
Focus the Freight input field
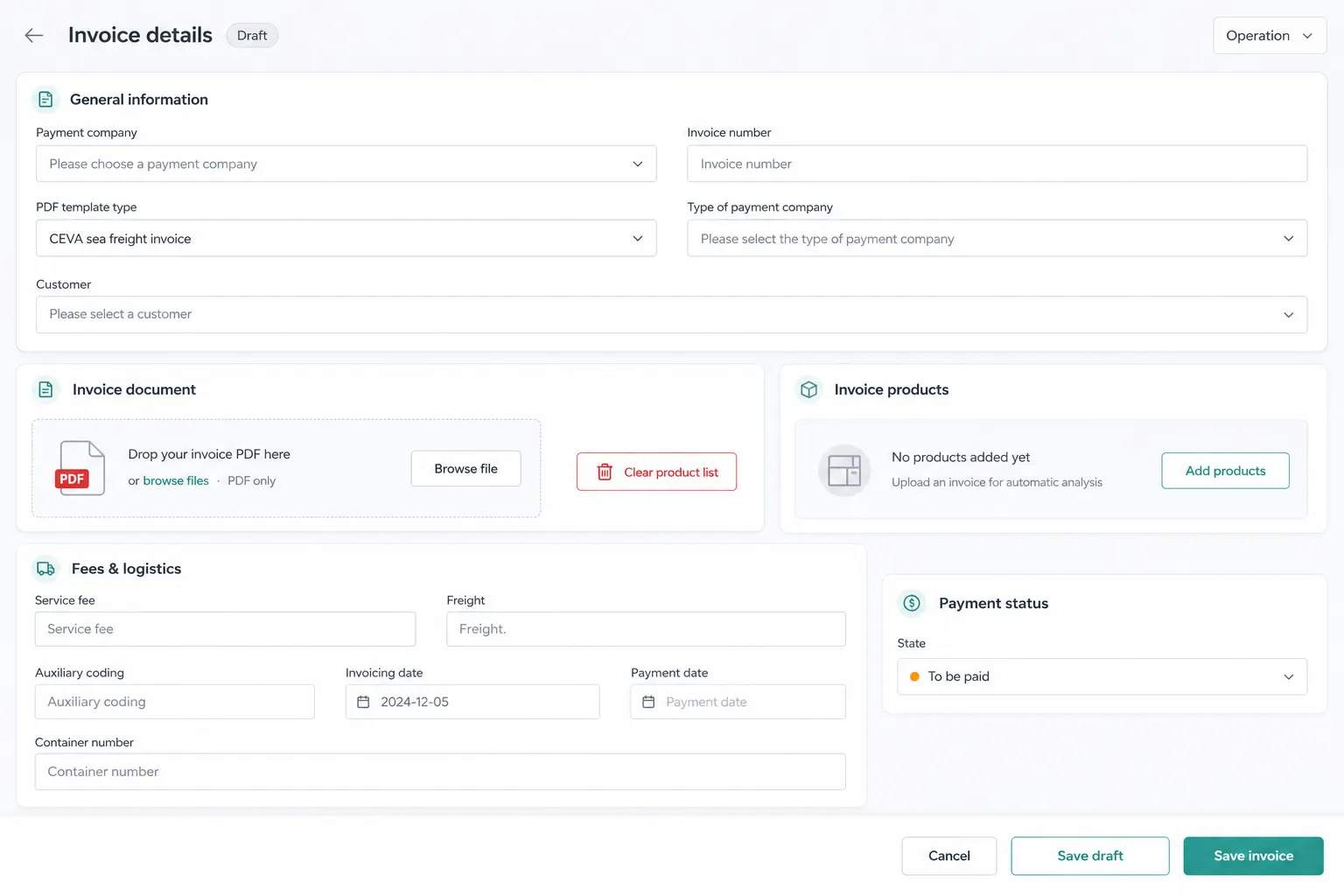coord(646,629)
